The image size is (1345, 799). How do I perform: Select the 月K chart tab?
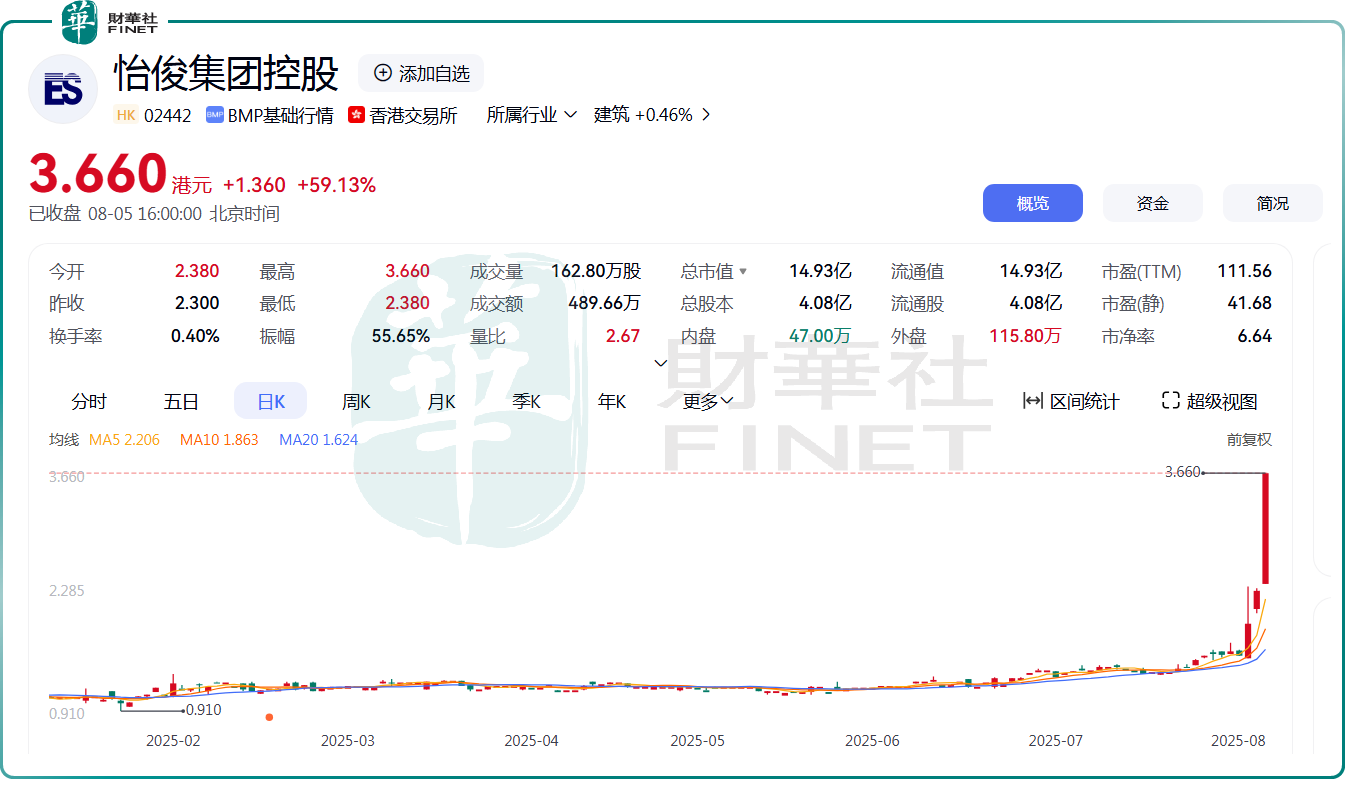(x=441, y=401)
